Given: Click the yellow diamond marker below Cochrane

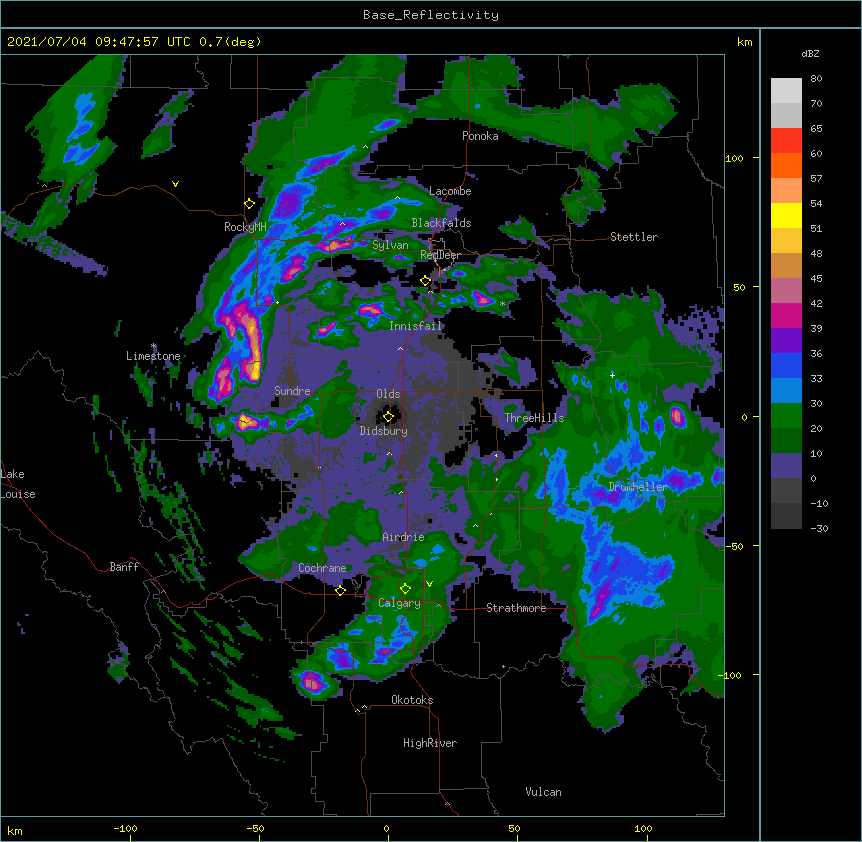Looking at the screenshot, I should pos(340,591).
